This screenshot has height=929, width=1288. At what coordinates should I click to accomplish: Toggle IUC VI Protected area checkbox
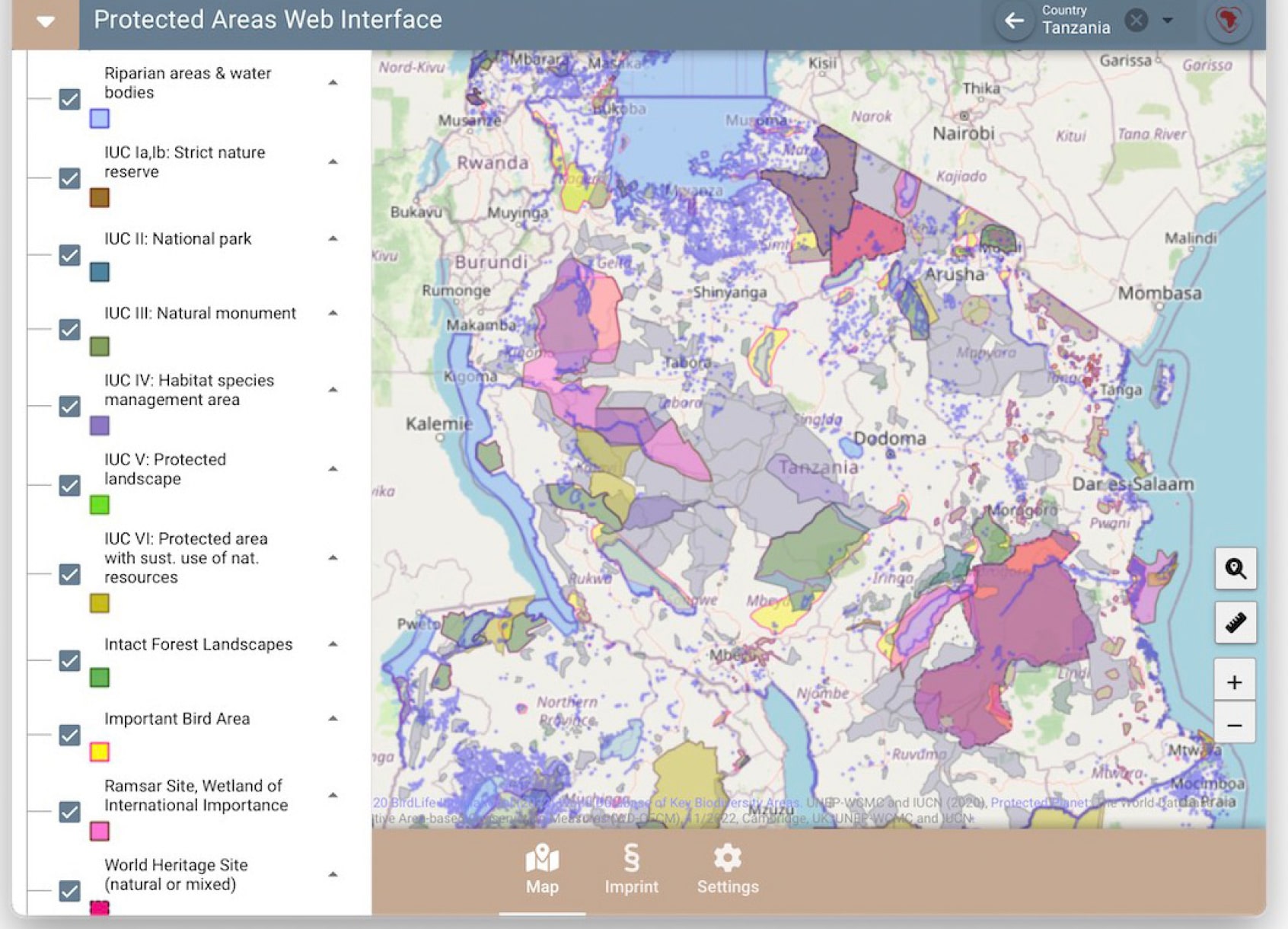click(69, 574)
